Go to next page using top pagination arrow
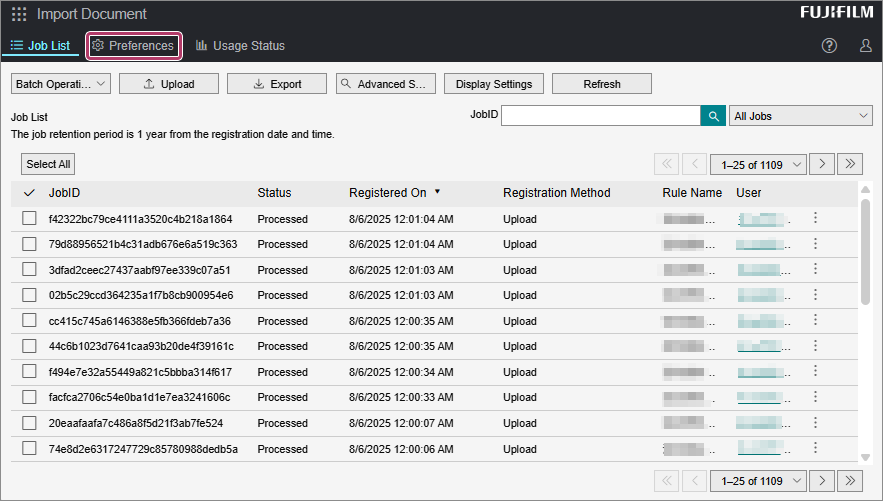The image size is (883, 501). [822, 164]
